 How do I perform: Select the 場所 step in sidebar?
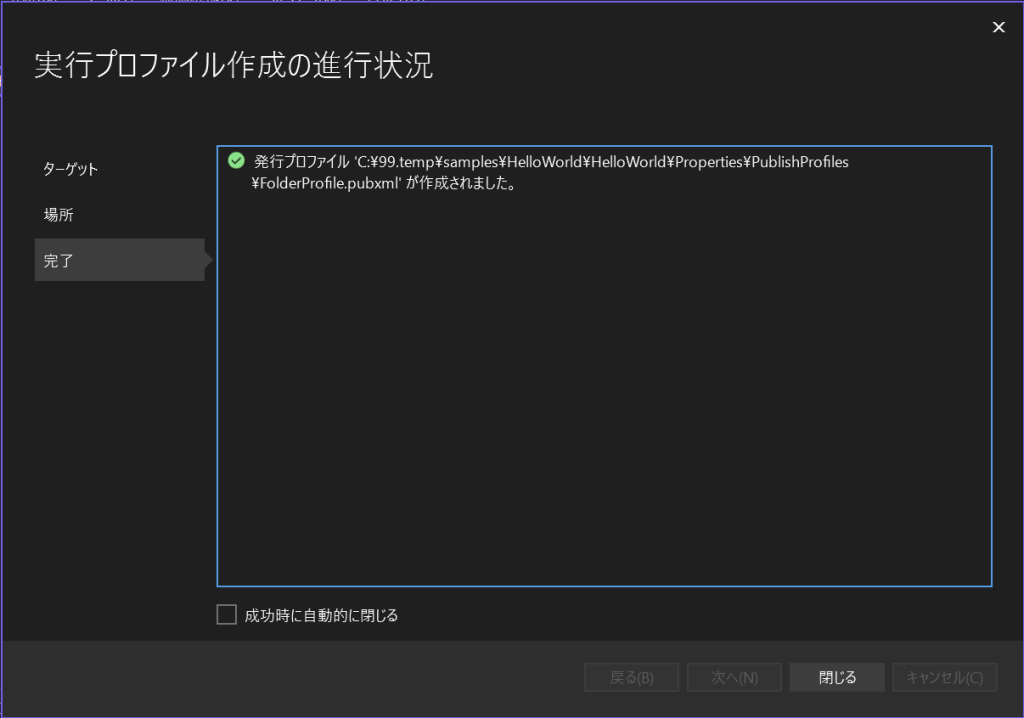click(58, 215)
